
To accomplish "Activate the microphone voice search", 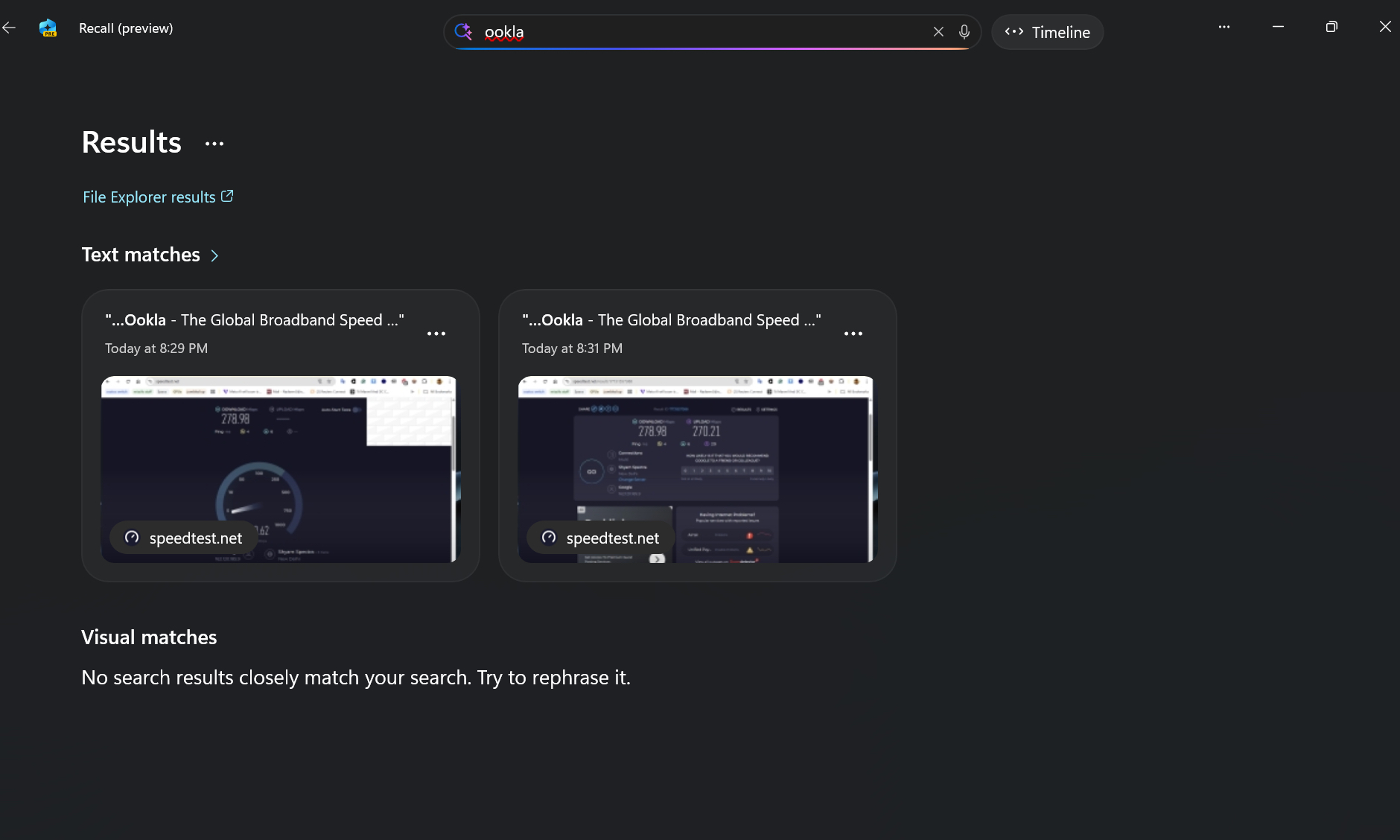I will pos(964,31).
